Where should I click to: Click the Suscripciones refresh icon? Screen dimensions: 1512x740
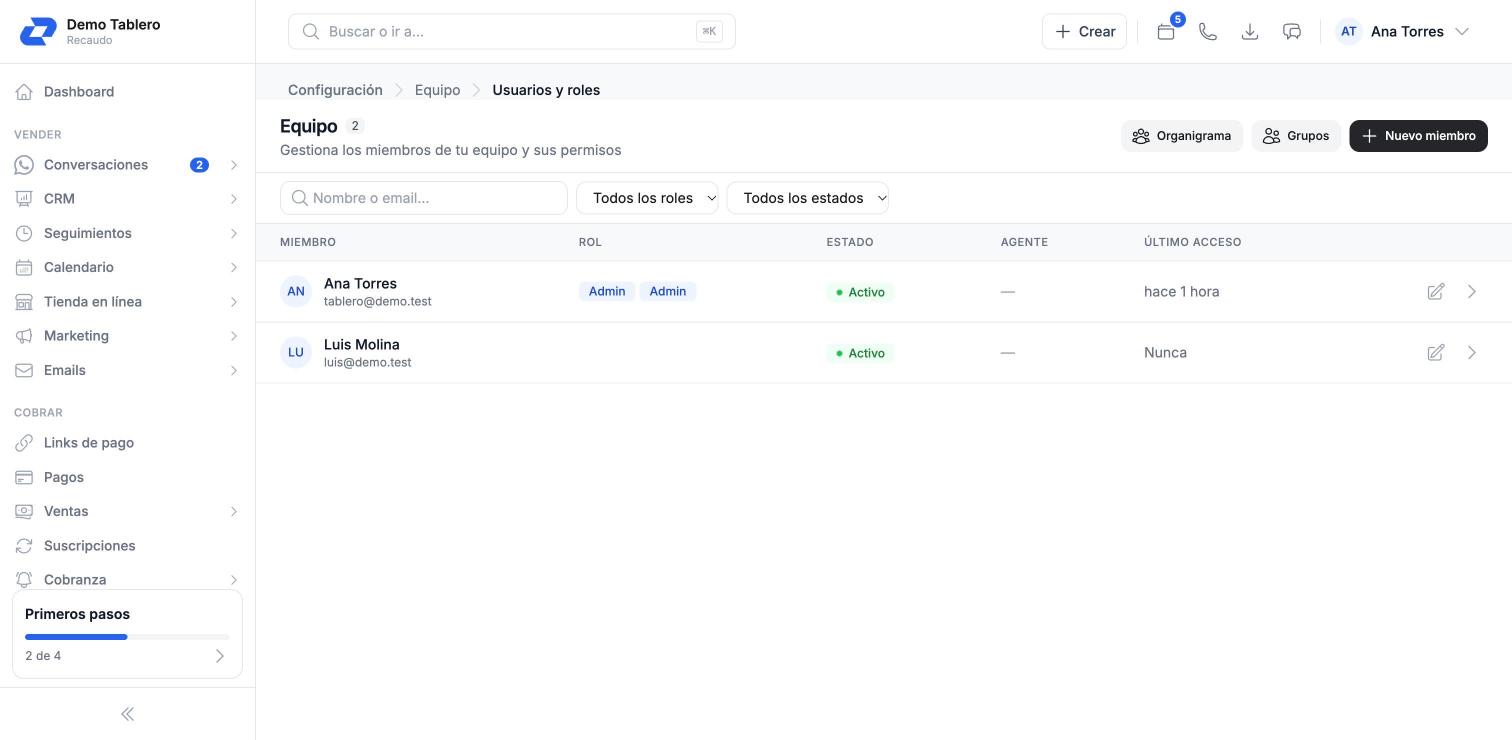click(24, 546)
